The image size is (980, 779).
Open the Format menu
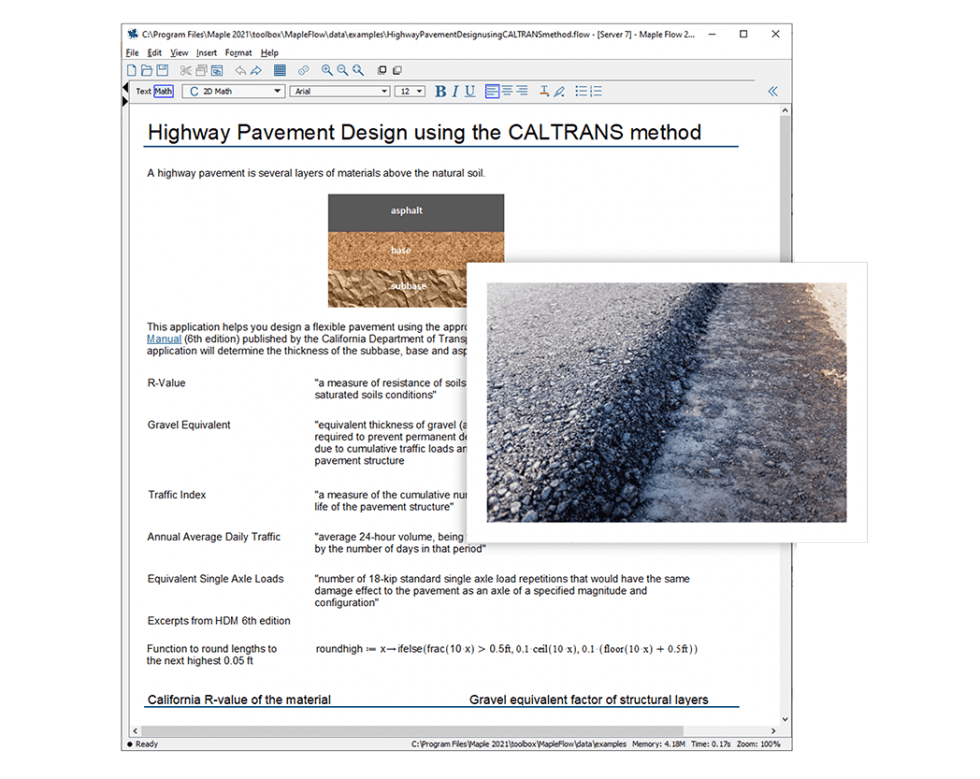pos(238,53)
